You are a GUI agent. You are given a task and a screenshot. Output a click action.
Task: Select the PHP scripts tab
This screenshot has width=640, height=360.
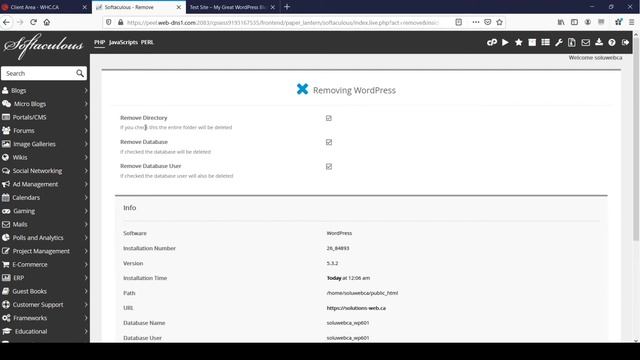click(x=100, y=42)
